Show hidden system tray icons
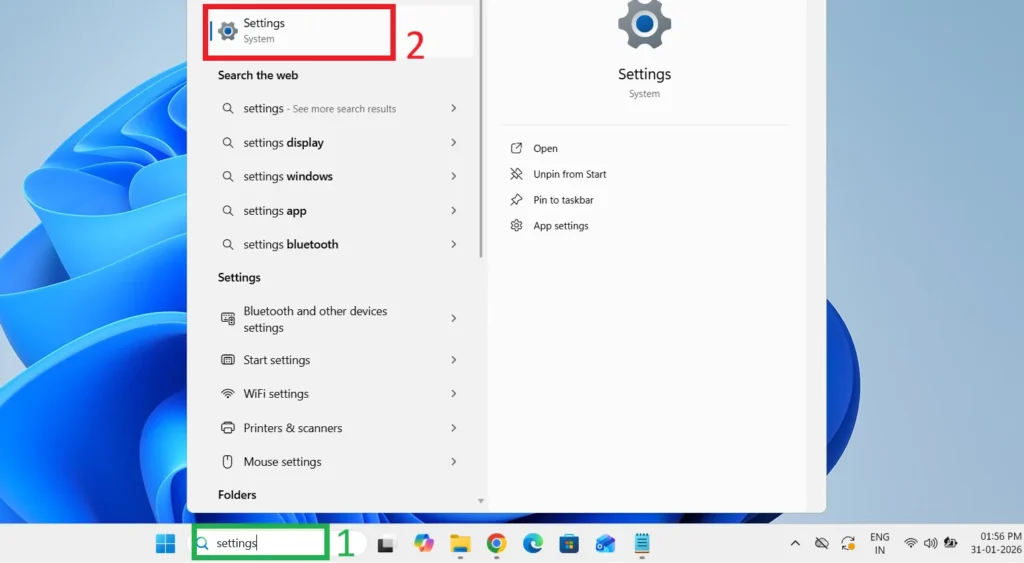The image size is (1024, 563). (795, 543)
